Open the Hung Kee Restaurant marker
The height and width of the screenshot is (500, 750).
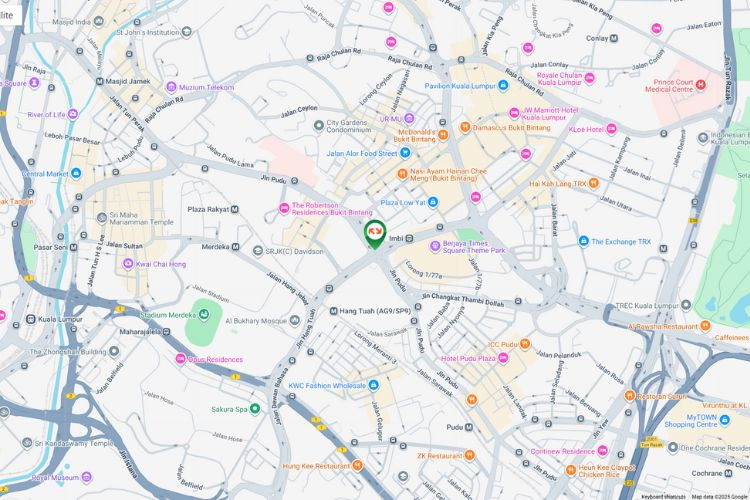coord(357,465)
